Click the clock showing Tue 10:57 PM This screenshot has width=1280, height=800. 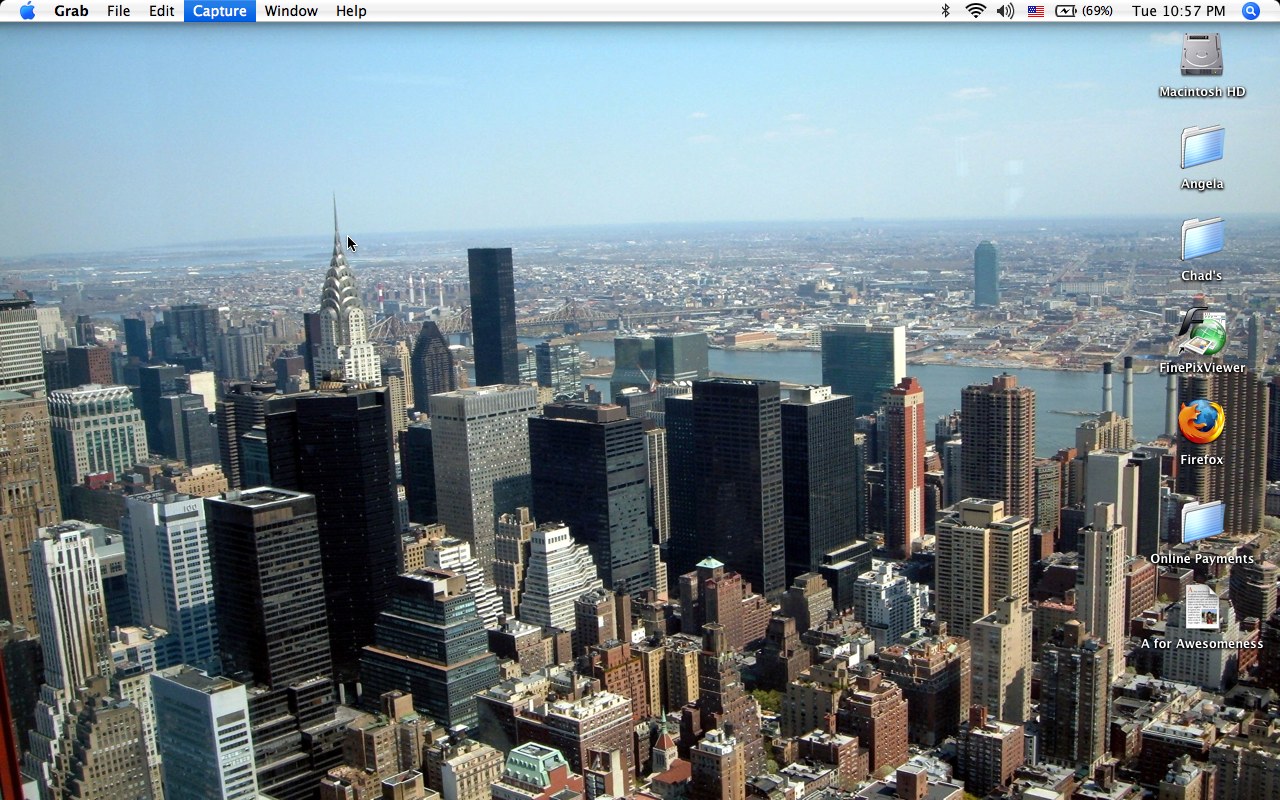(x=1178, y=11)
